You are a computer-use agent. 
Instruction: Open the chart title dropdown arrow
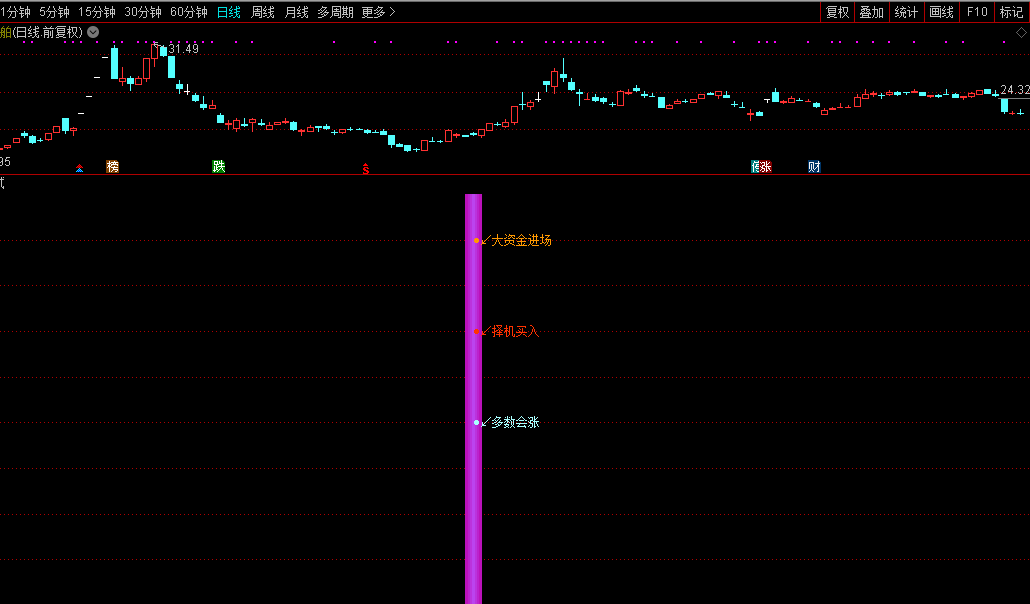pos(93,32)
